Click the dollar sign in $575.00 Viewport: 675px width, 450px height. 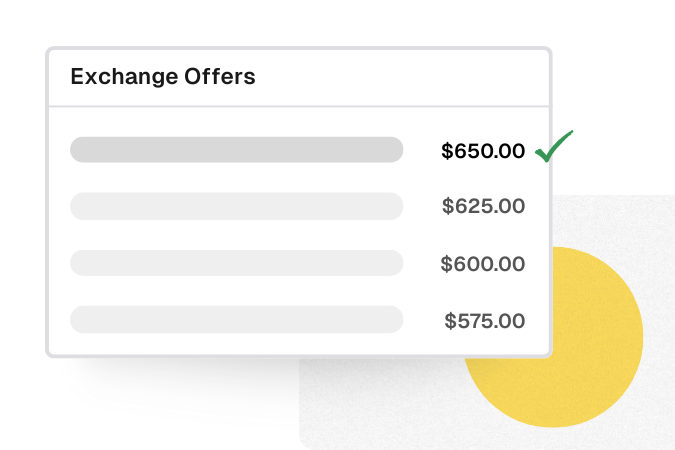(x=450, y=321)
